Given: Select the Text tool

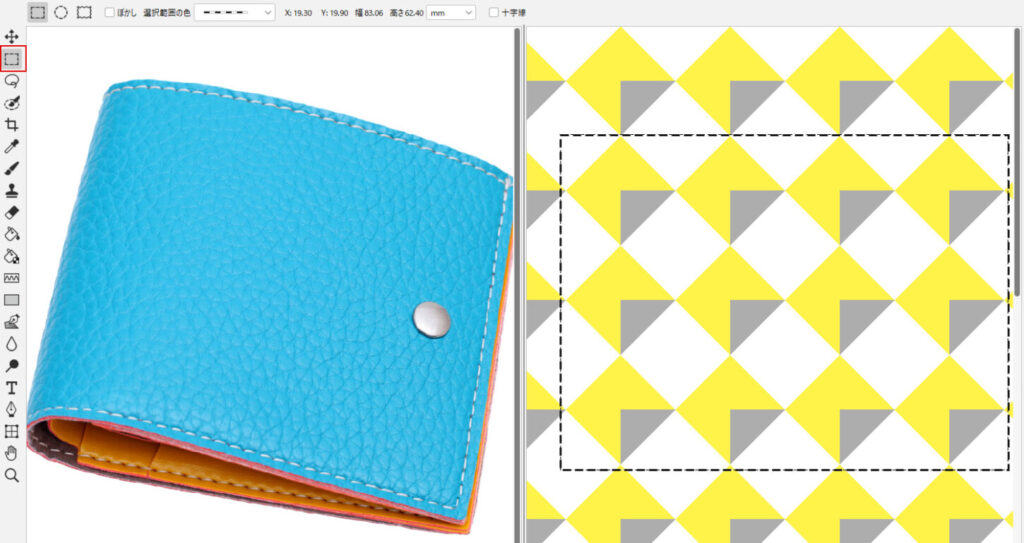Looking at the screenshot, I should (12, 388).
